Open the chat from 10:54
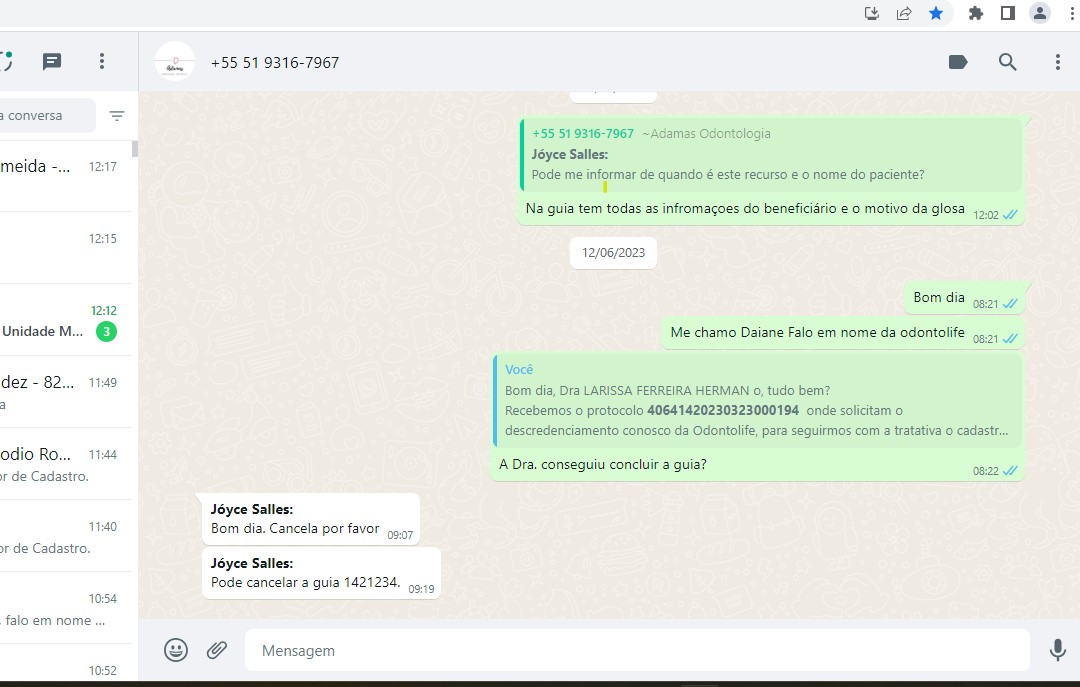 [65, 608]
